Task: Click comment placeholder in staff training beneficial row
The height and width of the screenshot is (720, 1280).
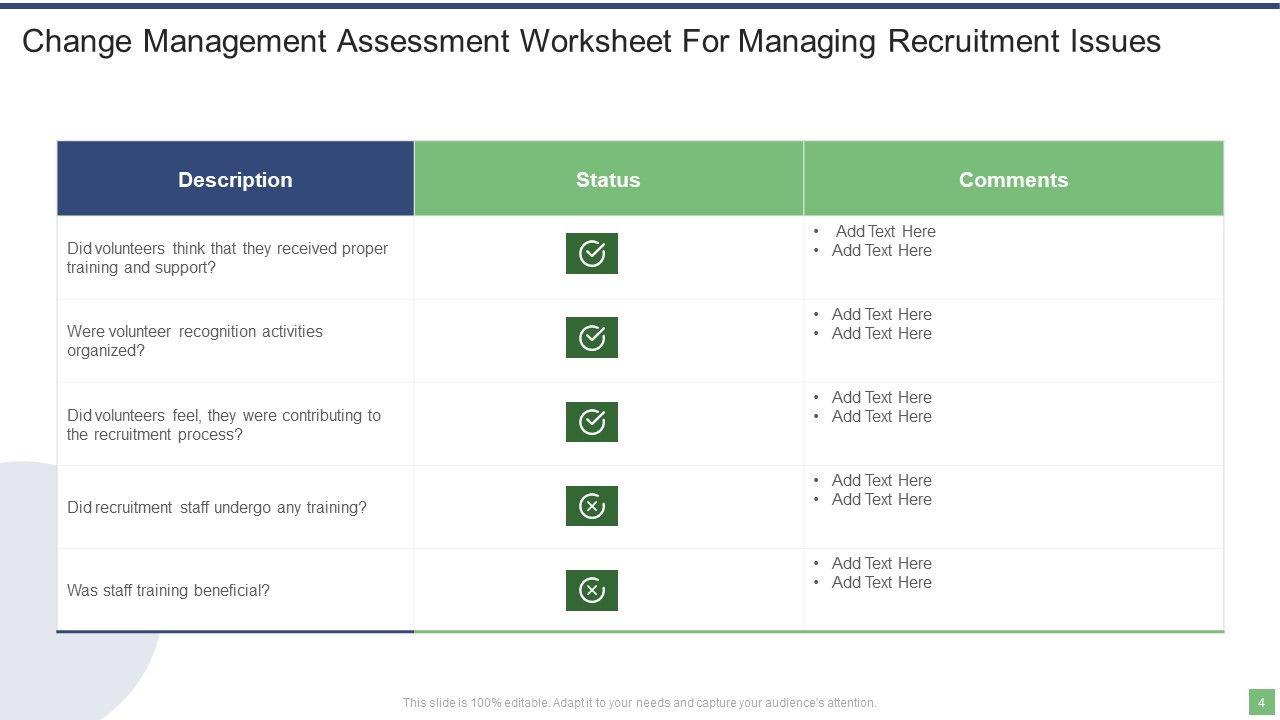Action: click(x=881, y=563)
